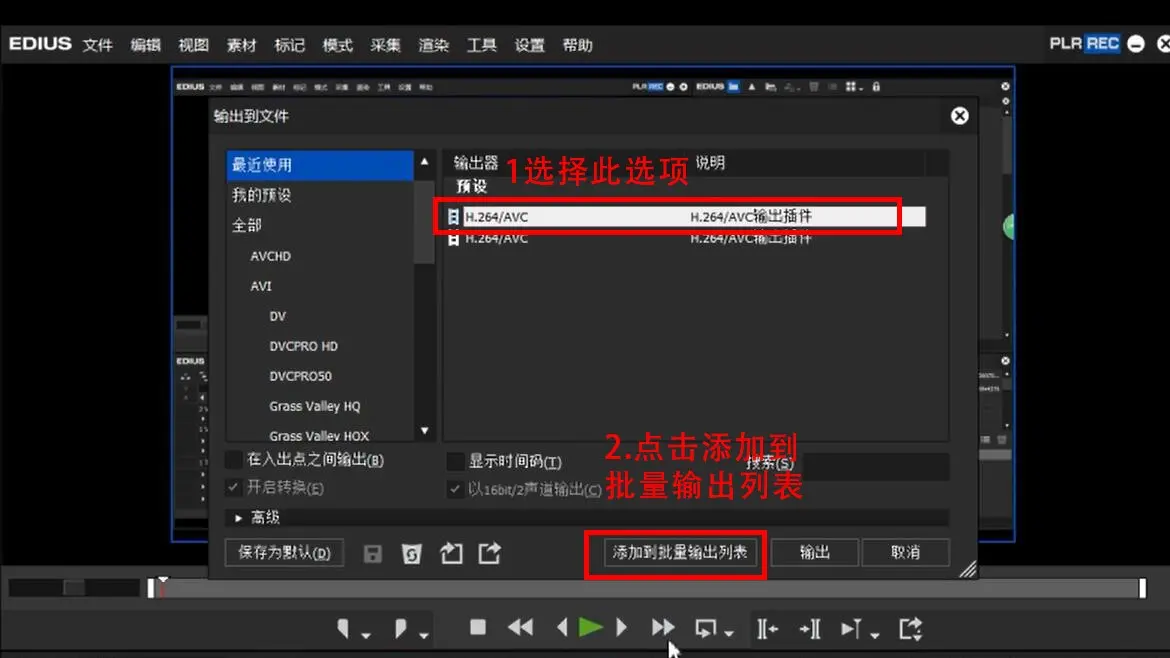Screen dimensions: 1170x658
Task: Select 最近使用 in the exporter category list
Action: [319, 165]
